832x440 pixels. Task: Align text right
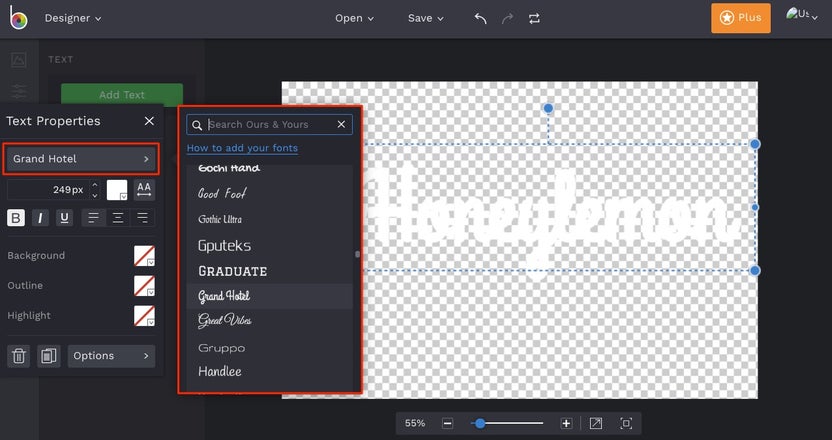142,218
